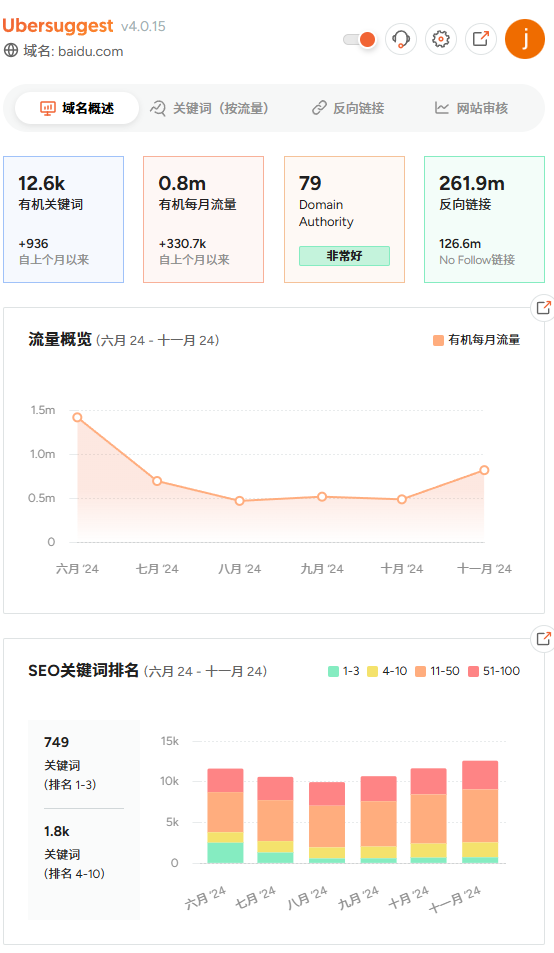Image resolution: width=554 pixels, height=953 pixels.
Task: Click the 十一月 '24 traffic data point
Action: tap(484, 470)
